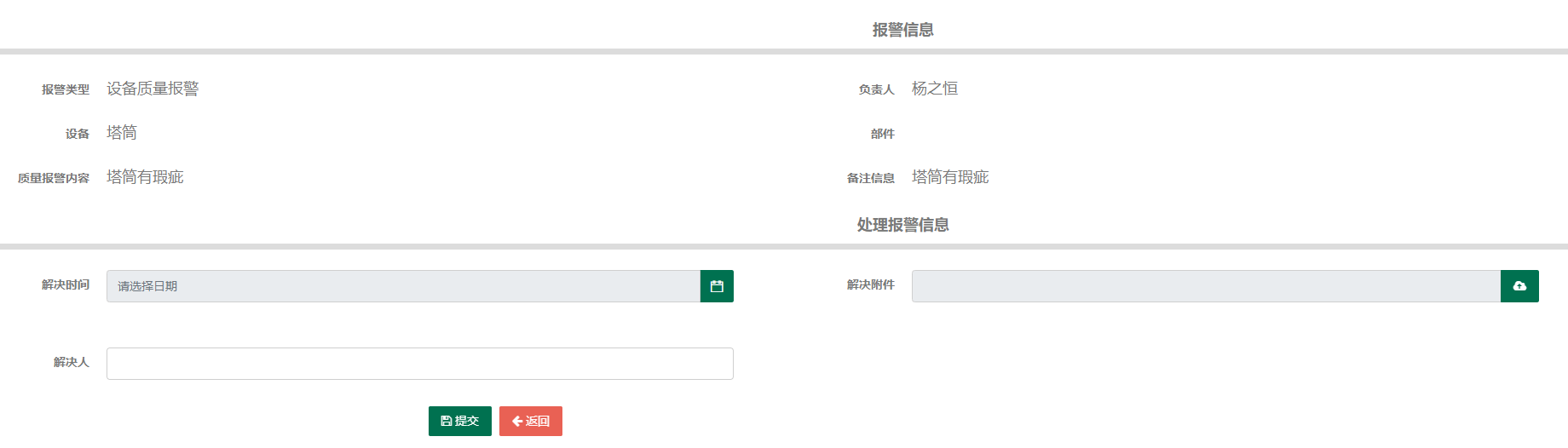
Task: Focus the 解决人 input field
Action: 420,364
